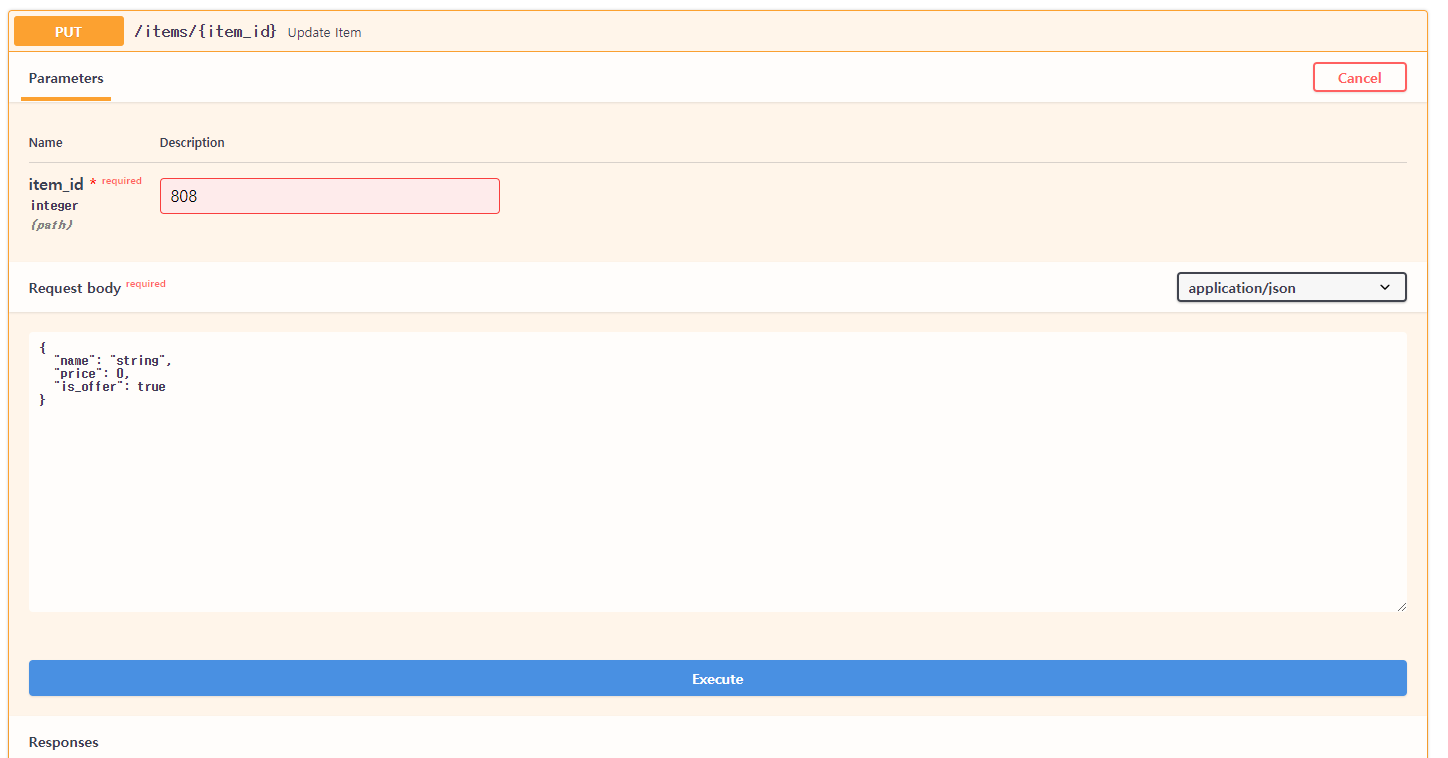Click inside the request body JSON editor
Screen dimensions: 1448x758
(717, 472)
